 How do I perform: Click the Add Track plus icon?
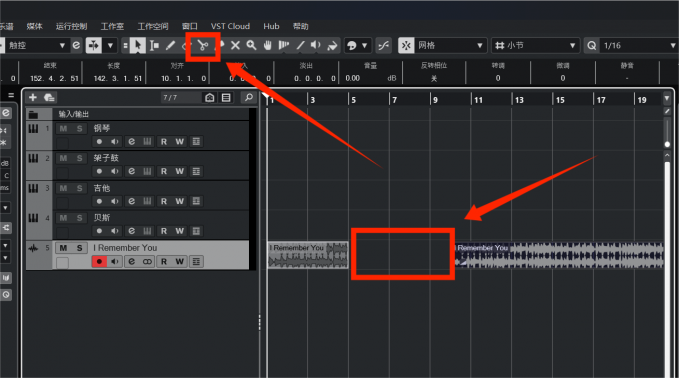coord(33,97)
